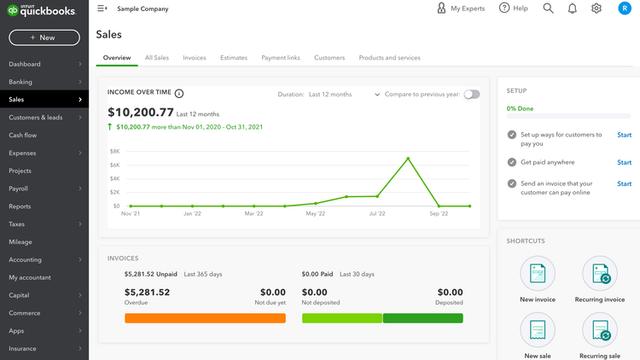Expand the Apps submenu chevron
The height and width of the screenshot is (360, 640).
point(80,331)
